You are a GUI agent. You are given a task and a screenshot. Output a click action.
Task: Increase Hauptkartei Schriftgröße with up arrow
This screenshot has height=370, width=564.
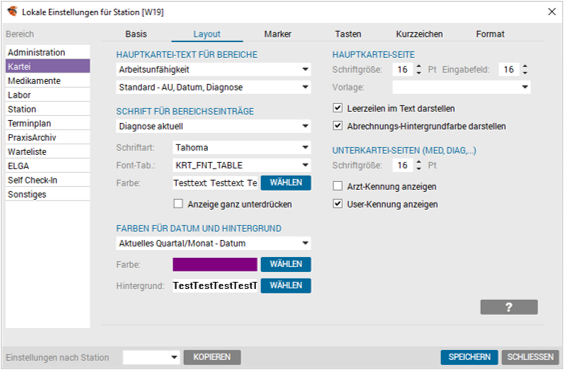pos(419,66)
